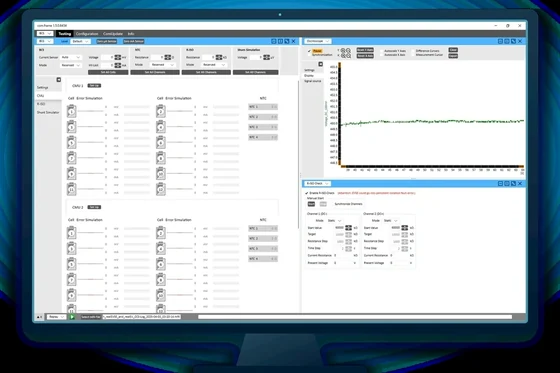Zoom out the oscilloscope X axis
Viewport: 560px width, 373px height.
tap(348, 56)
